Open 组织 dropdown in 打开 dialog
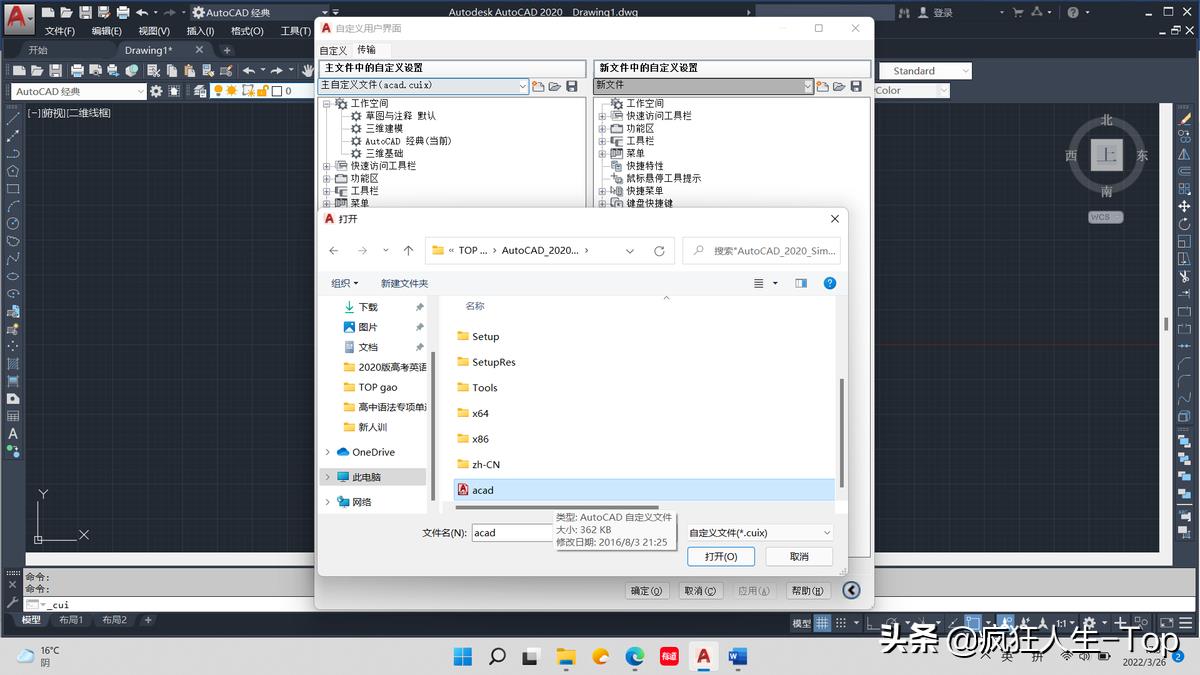Viewport: 1200px width, 675px height. 345,284
